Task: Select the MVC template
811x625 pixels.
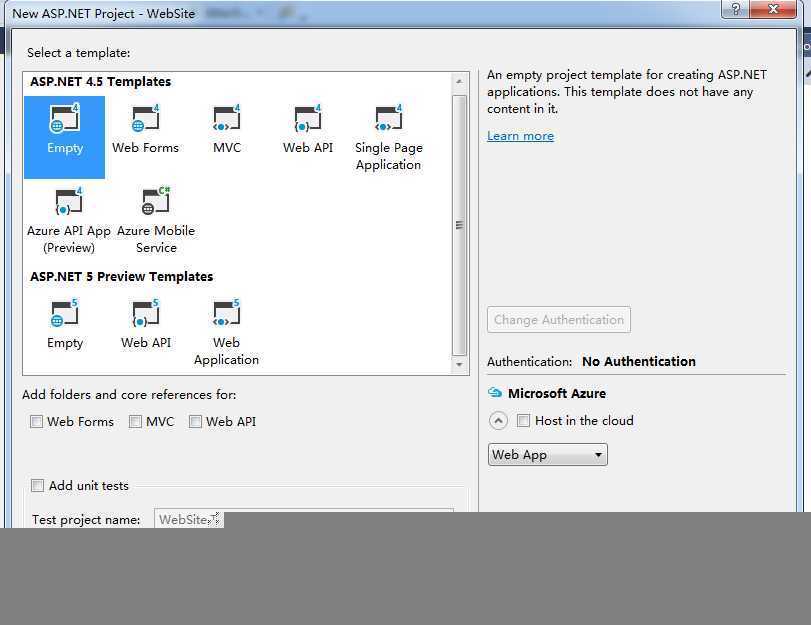Action: 227,129
